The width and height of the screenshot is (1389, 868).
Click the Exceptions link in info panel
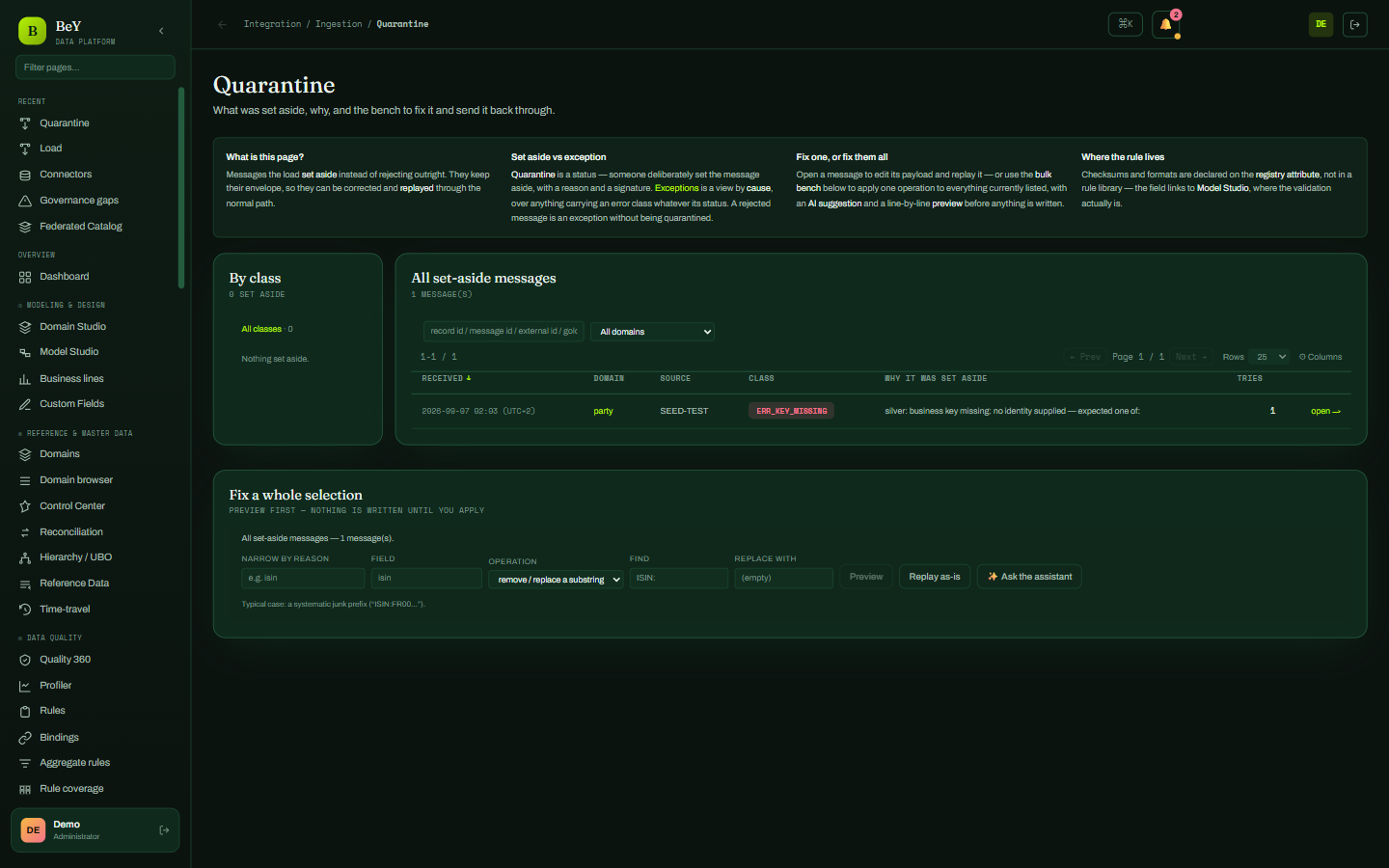click(x=676, y=188)
